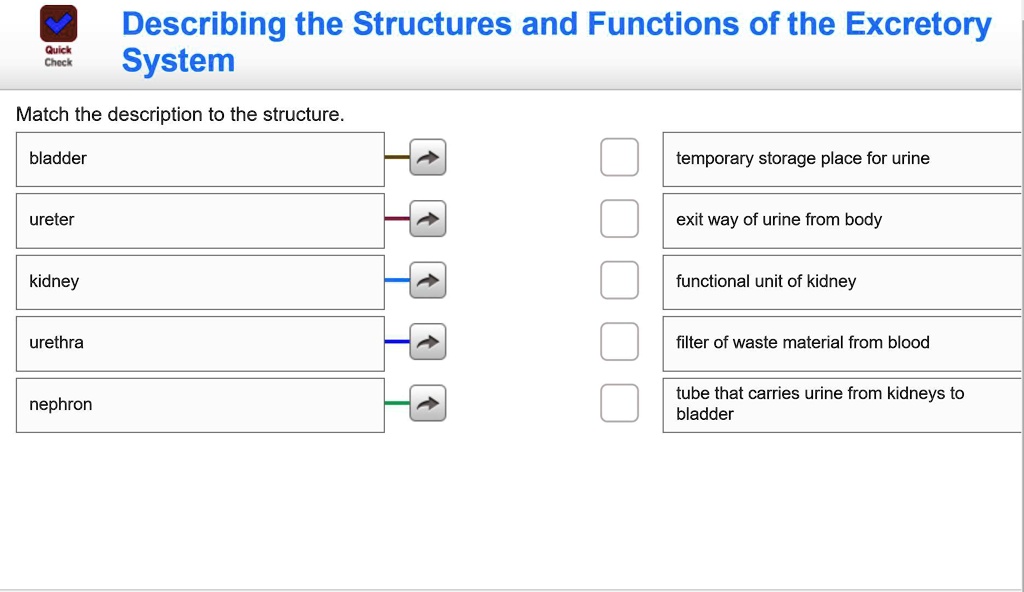Click the Quick Check checkmark icon
Viewport: 1024px width, 592px height.
pos(58,26)
